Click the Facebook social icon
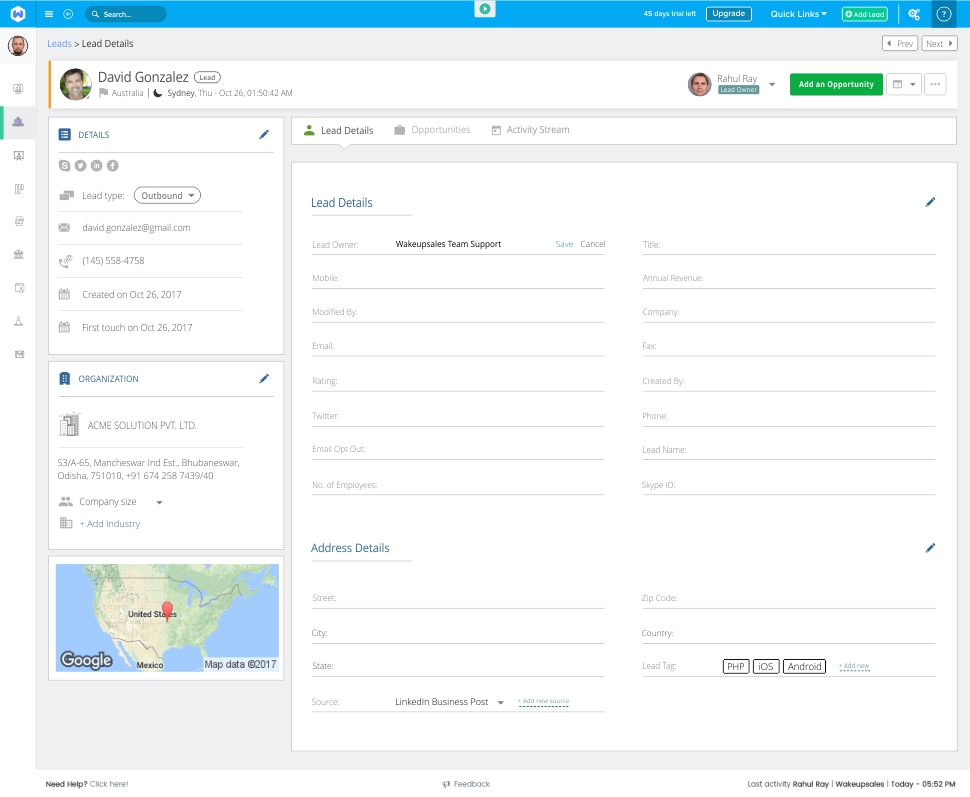This screenshot has height=797, width=970. [x=113, y=165]
